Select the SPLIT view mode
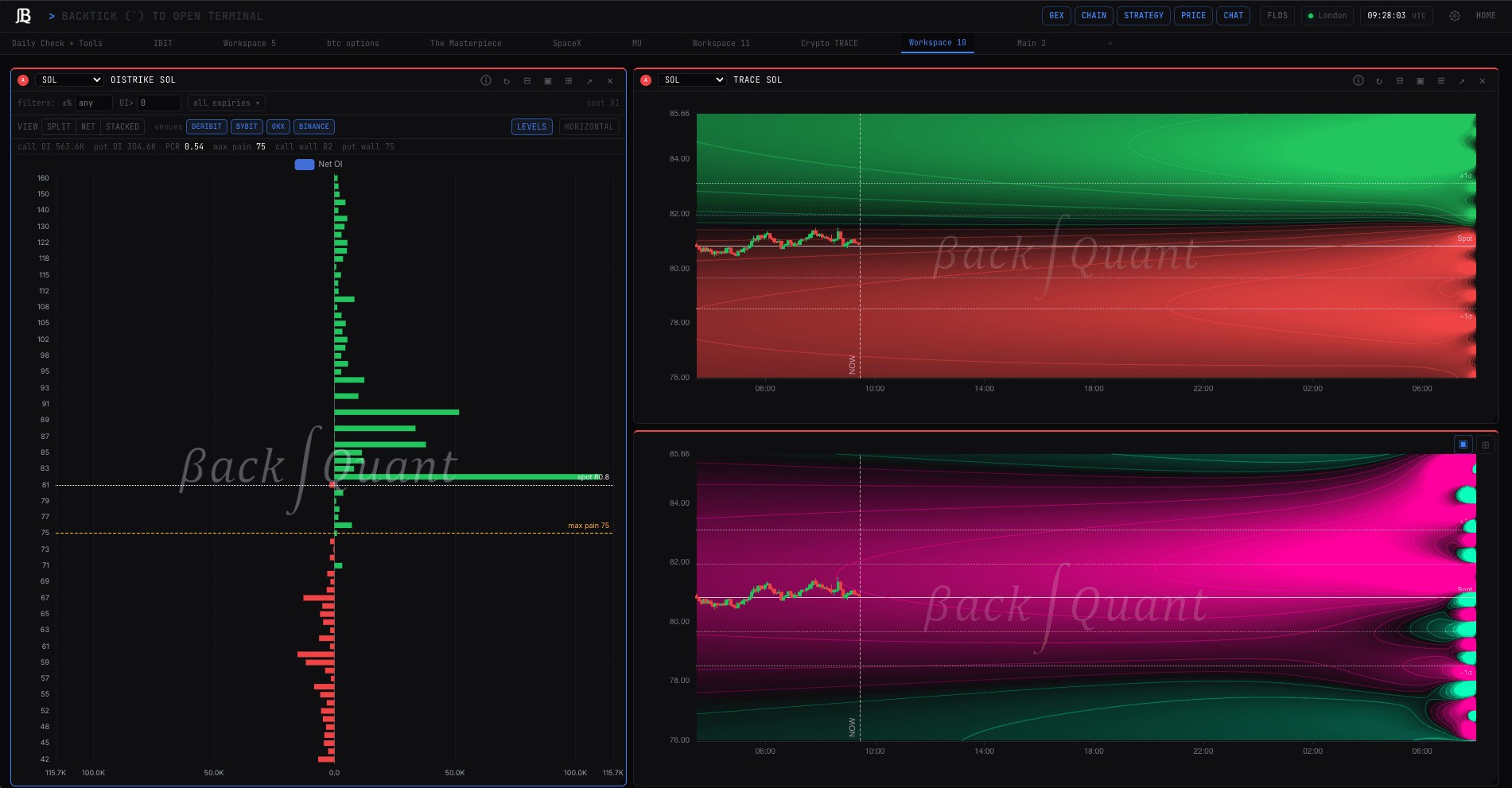The height and width of the screenshot is (788, 1512). (59, 126)
